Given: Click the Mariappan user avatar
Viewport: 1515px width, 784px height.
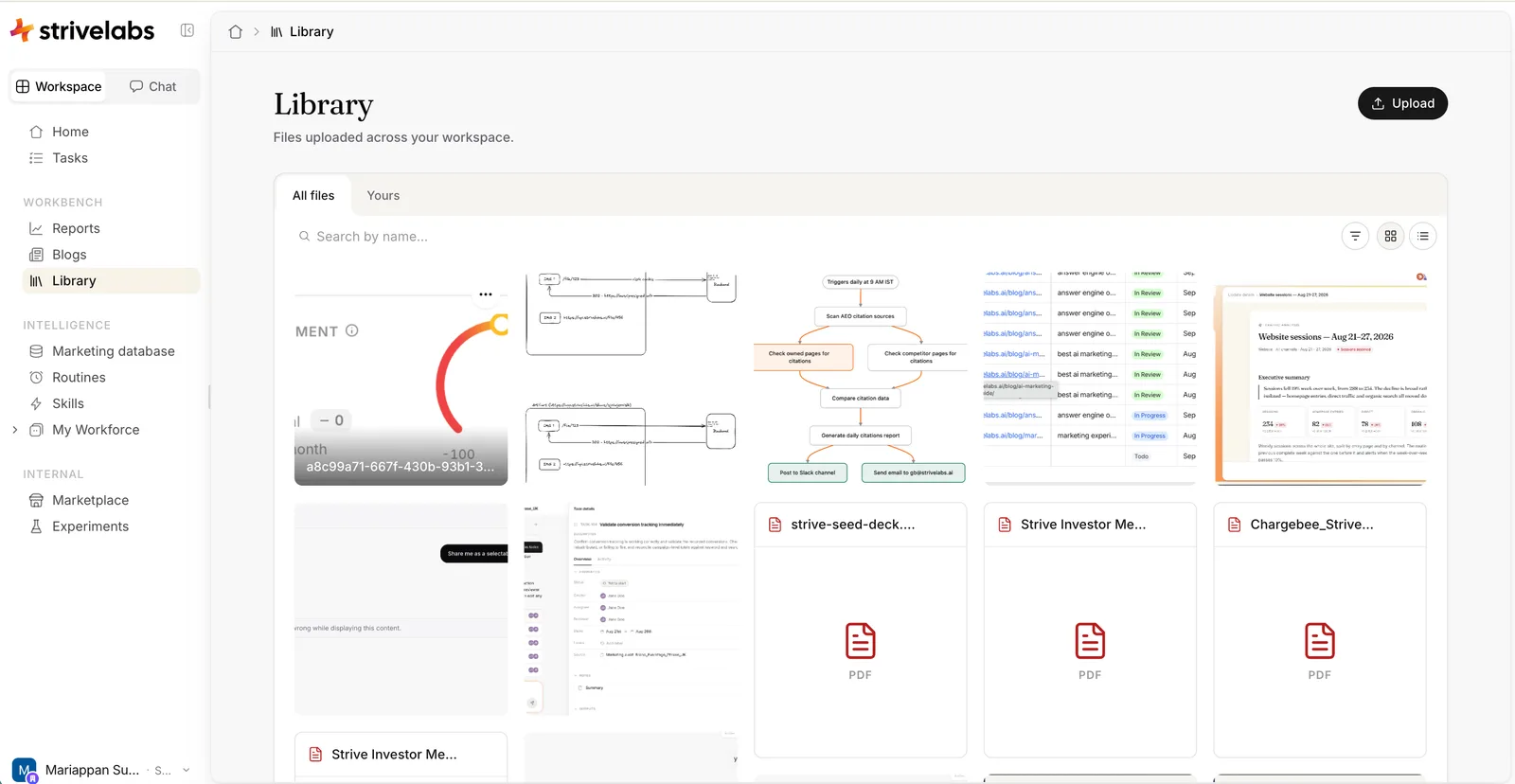Looking at the screenshot, I should 24,770.
